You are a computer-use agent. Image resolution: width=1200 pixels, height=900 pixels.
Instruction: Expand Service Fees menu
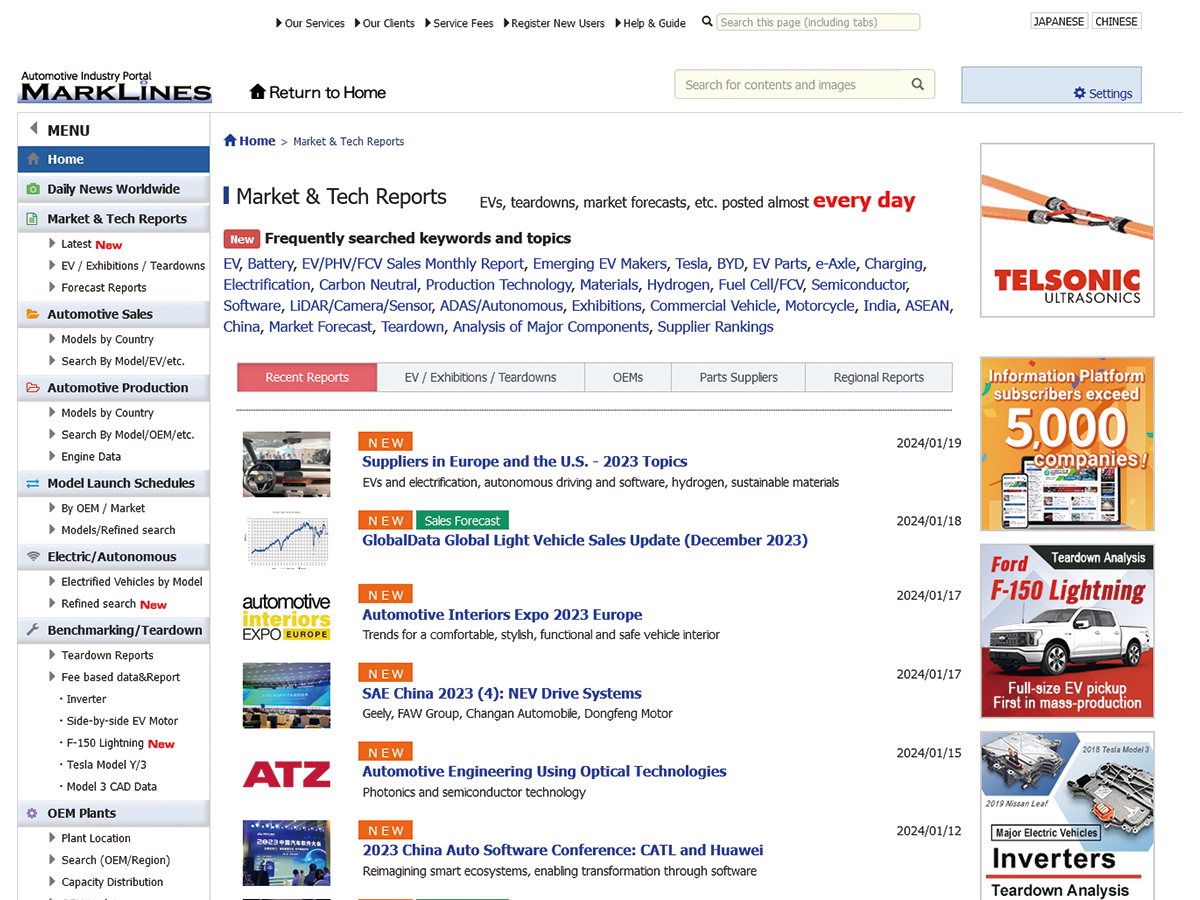(x=459, y=23)
